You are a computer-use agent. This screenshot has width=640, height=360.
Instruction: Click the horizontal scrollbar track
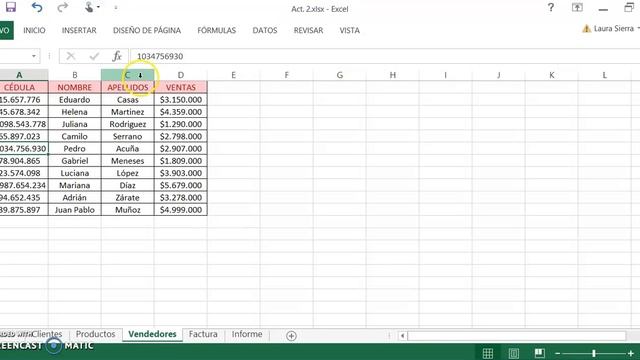(x=517, y=336)
